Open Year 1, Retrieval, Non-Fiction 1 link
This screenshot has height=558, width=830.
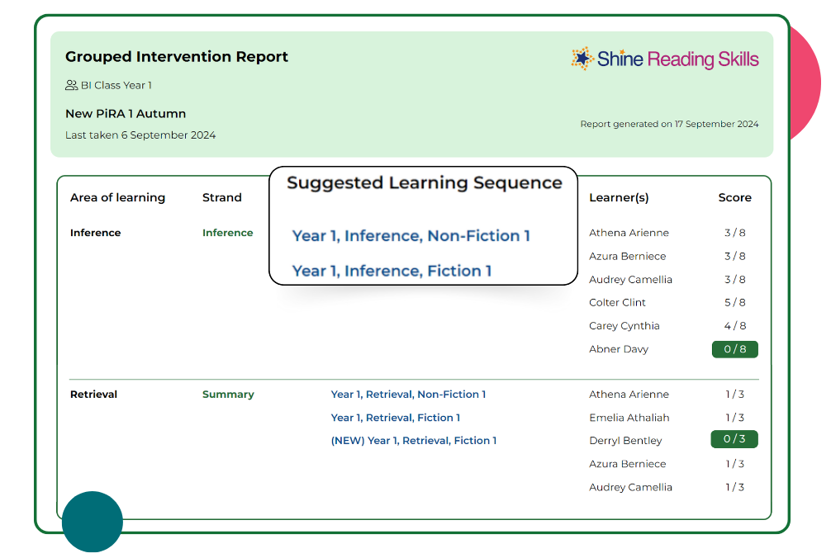(408, 395)
